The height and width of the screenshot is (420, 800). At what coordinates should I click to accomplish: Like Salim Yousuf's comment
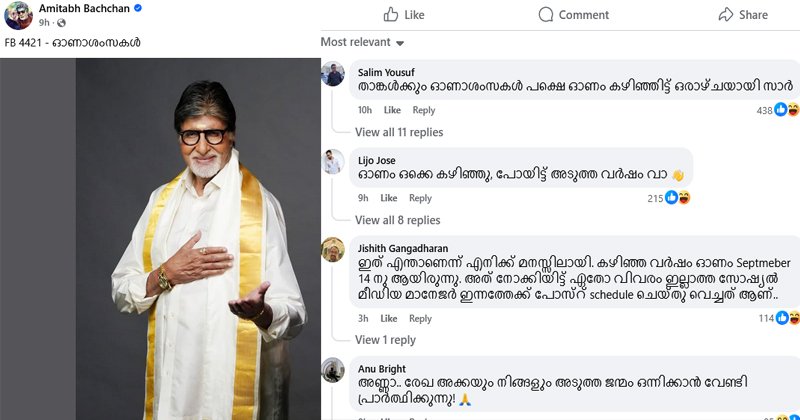tap(392, 110)
